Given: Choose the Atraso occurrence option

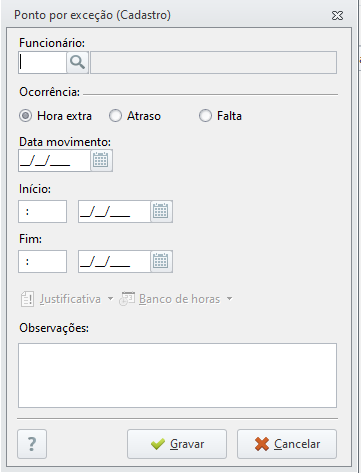Looking at the screenshot, I should (x=115, y=116).
